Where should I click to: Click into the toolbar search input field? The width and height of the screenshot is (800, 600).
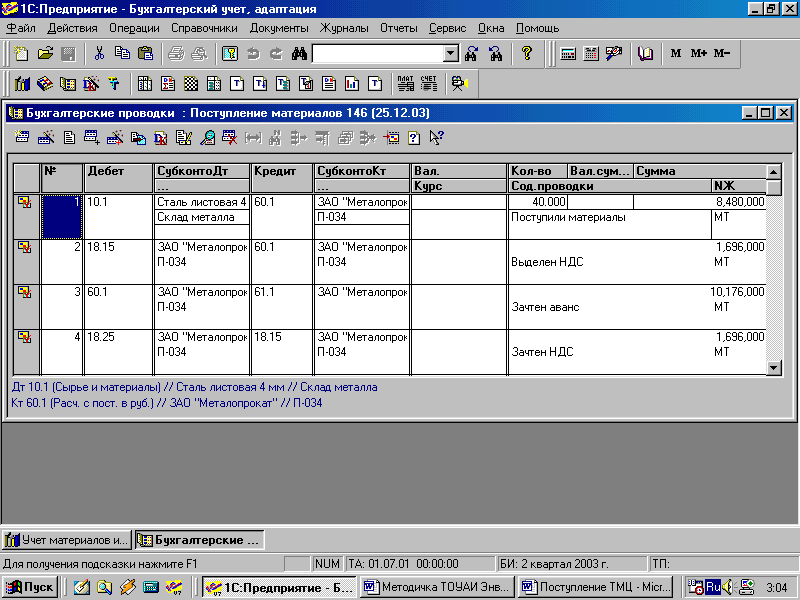(378, 54)
